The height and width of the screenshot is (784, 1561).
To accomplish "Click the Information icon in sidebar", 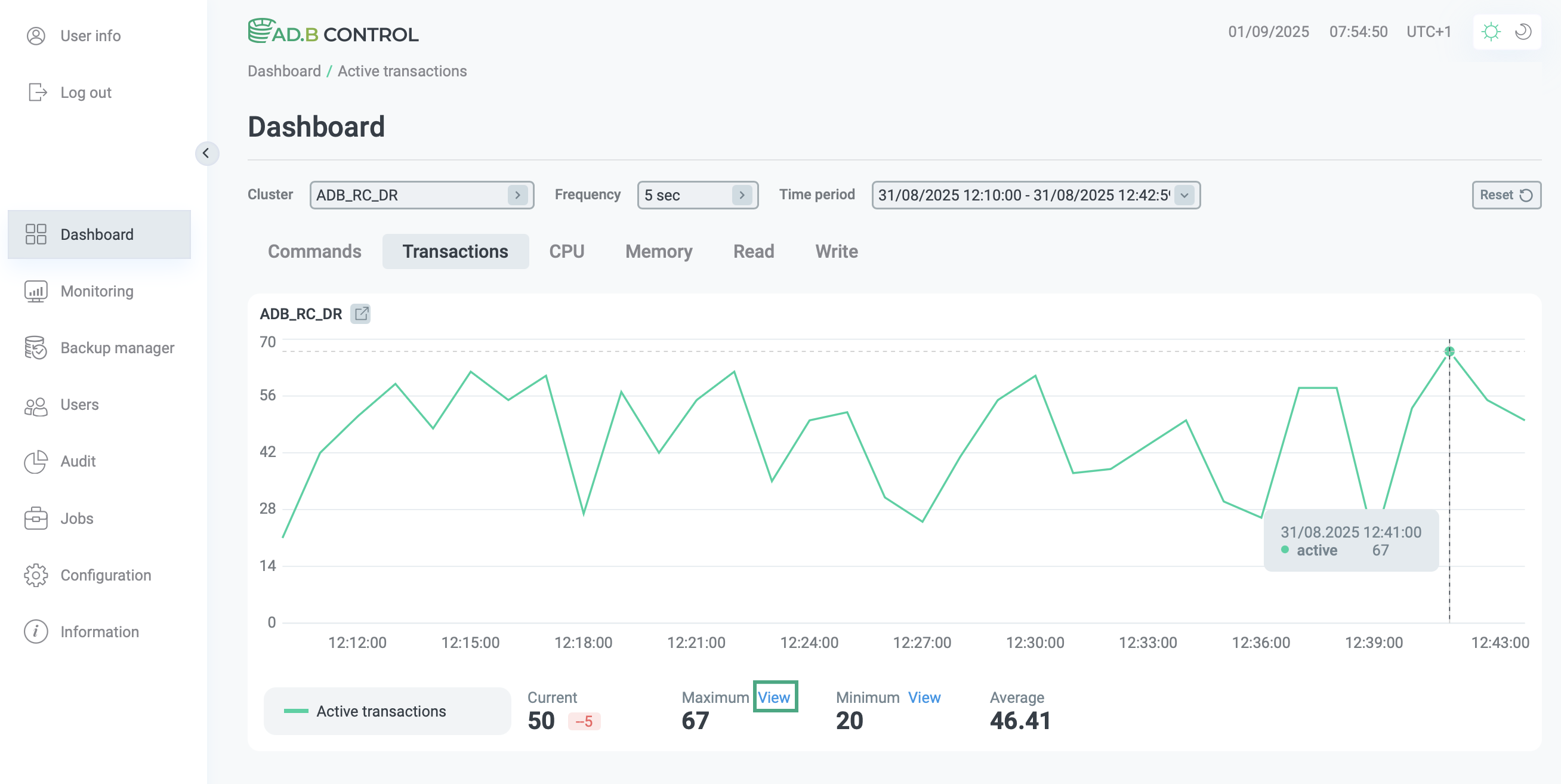I will [x=36, y=632].
